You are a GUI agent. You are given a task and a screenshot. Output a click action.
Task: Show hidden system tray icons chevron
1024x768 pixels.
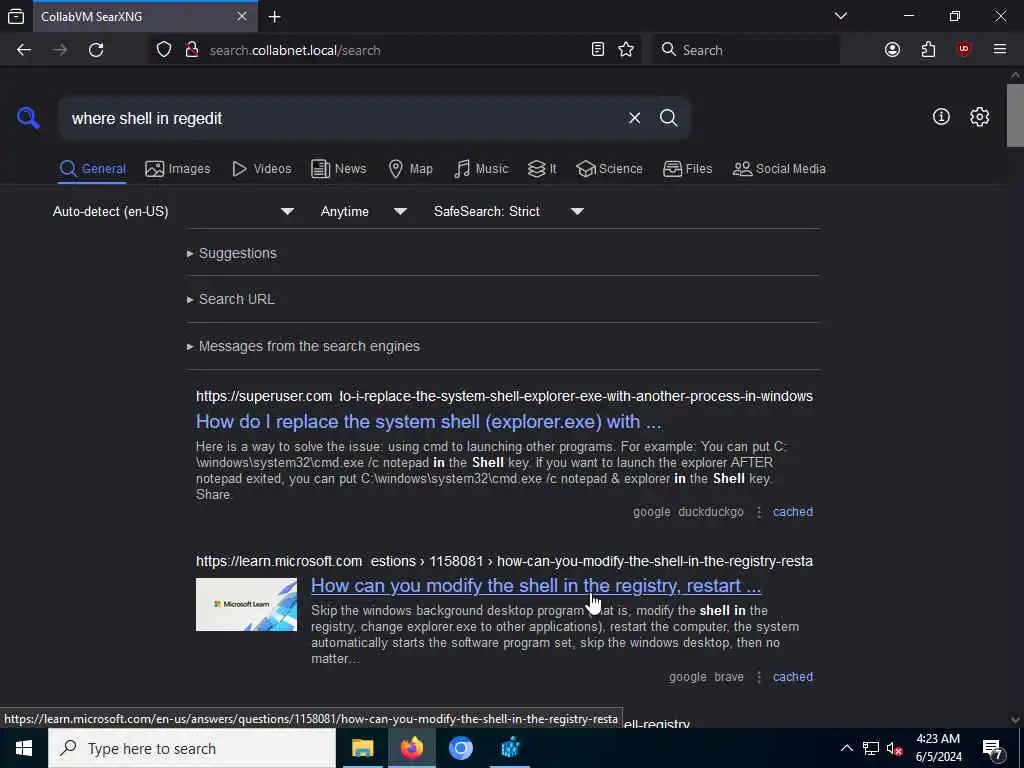pyautogui.click(x=846, y=748)
